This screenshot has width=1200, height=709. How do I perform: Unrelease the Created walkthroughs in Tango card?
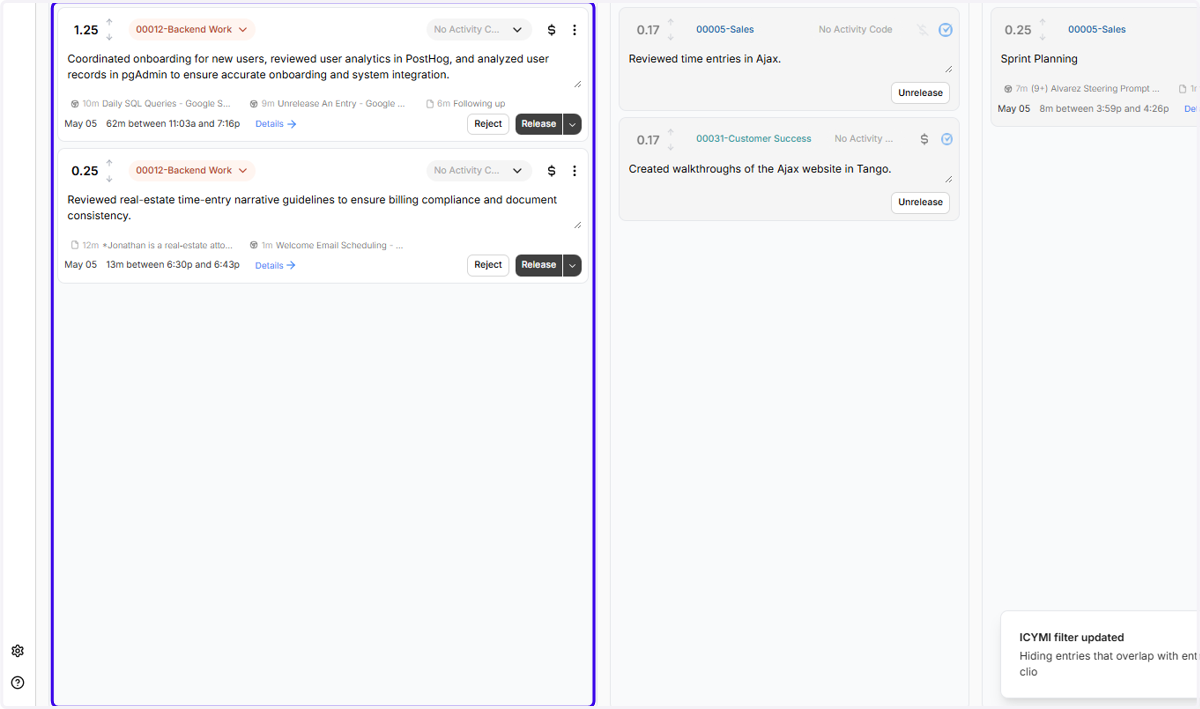click(x=920, y=202)
